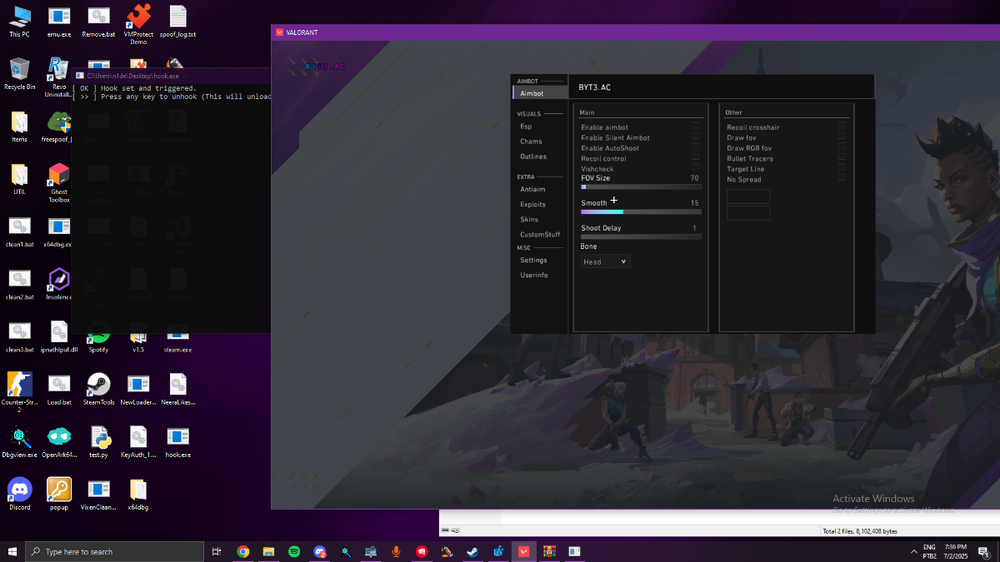Open the SteamTools desktop icon

98,385
